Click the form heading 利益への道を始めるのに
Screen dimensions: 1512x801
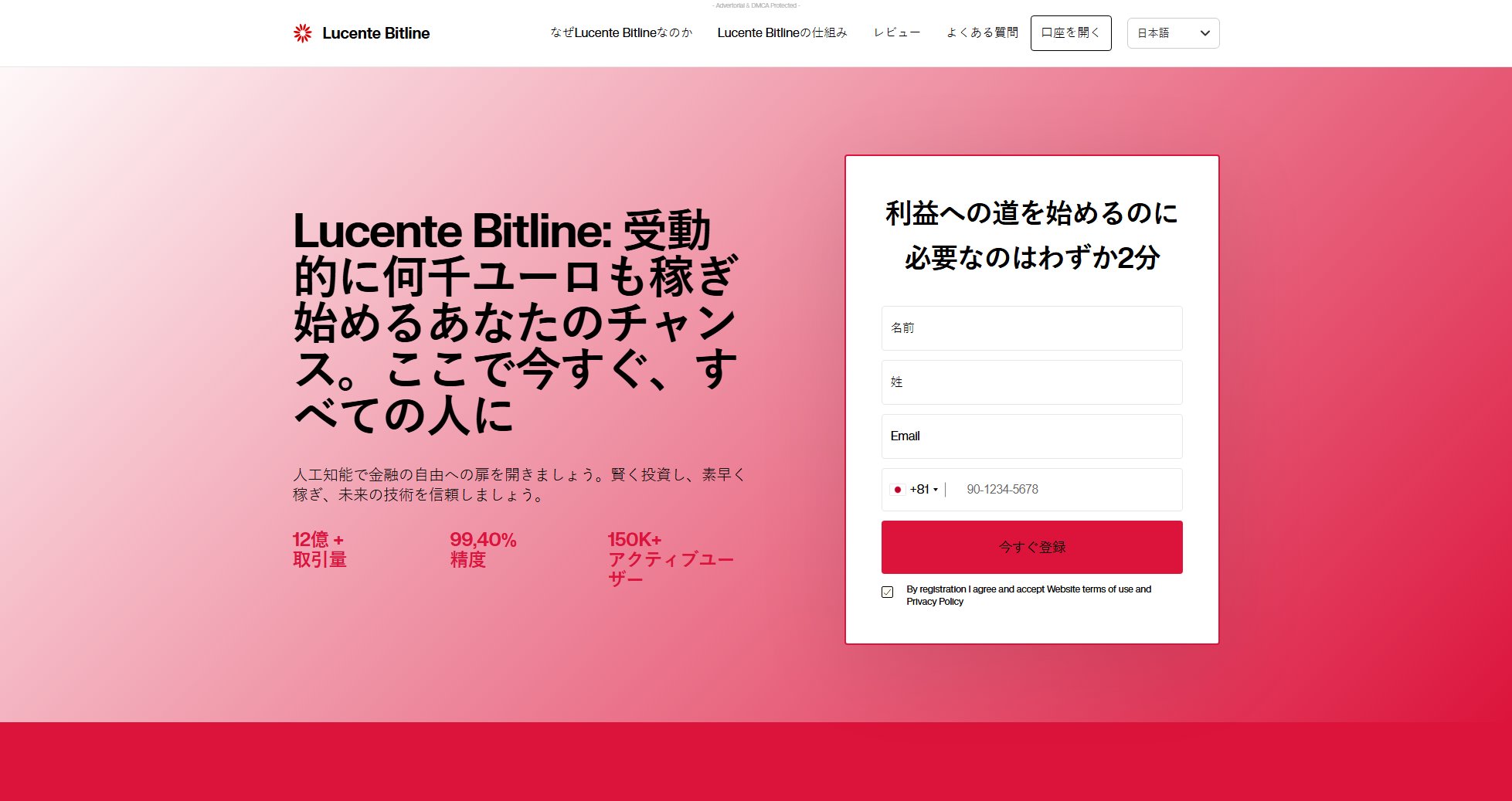1031,213
